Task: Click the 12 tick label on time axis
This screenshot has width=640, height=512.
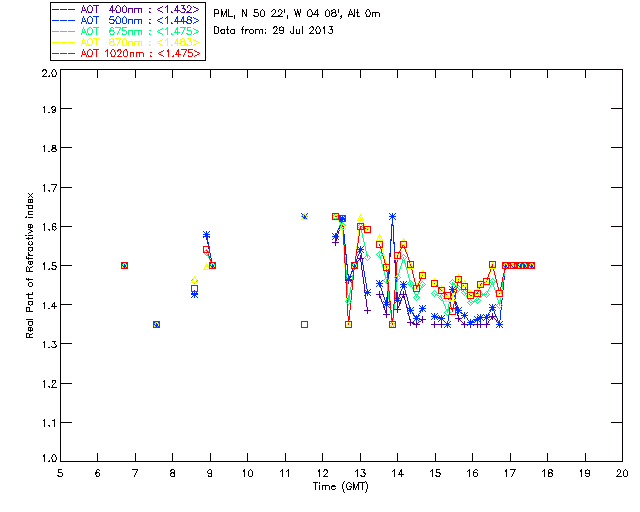Action: coord(322,473)
